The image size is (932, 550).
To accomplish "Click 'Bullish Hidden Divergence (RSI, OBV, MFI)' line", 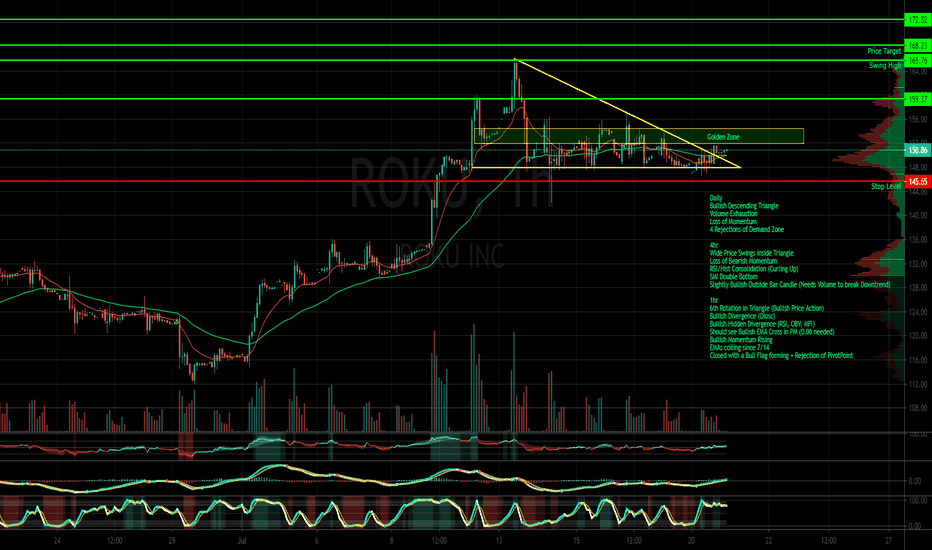I will point(762,324).
